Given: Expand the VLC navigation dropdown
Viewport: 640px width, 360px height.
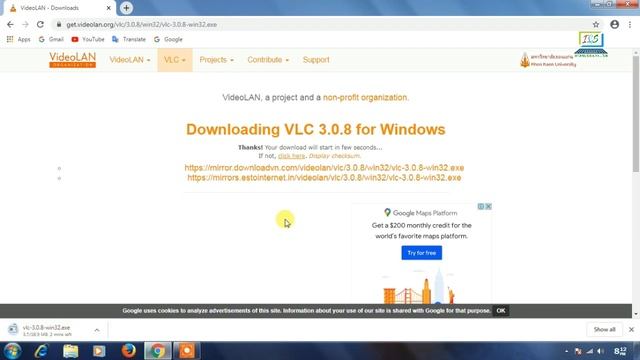Looking at the screenshot, I should click(175, 60).
